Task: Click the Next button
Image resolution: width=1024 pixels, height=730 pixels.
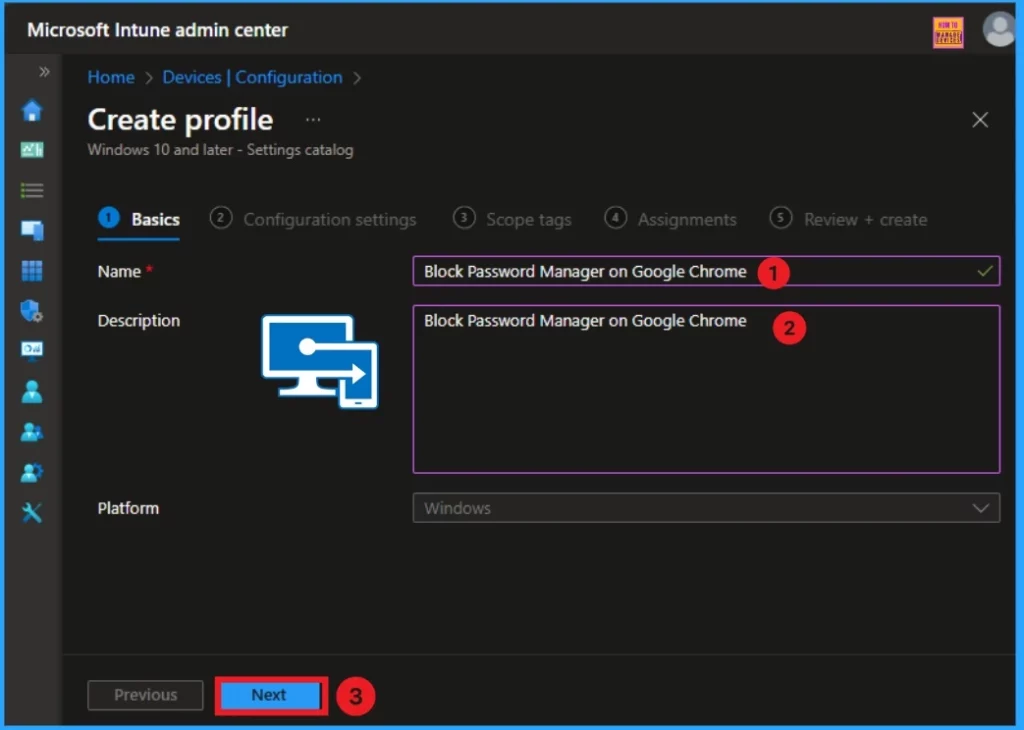Action: [x=270, y=695]
